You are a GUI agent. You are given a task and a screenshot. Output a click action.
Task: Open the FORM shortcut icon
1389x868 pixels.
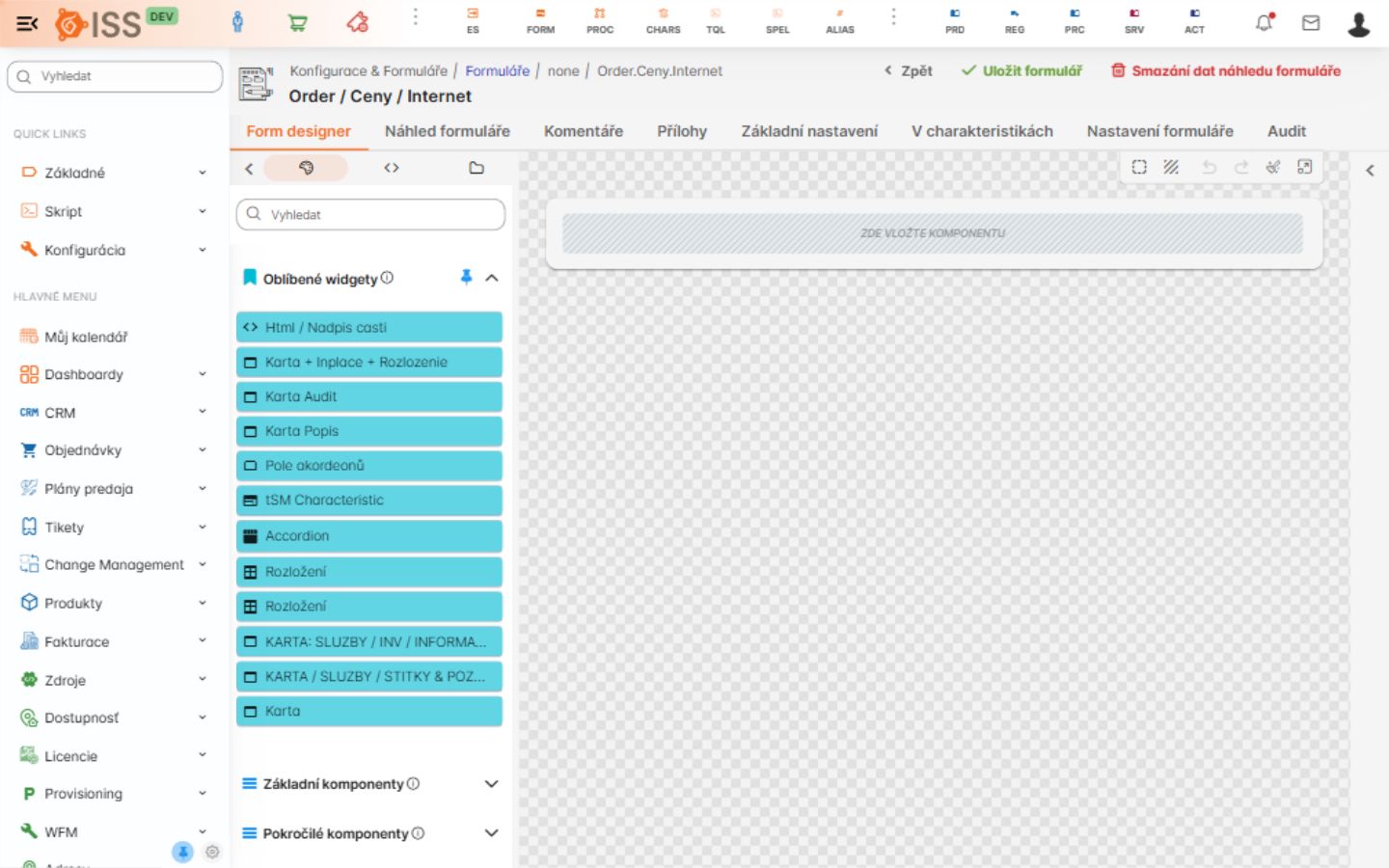540,21
